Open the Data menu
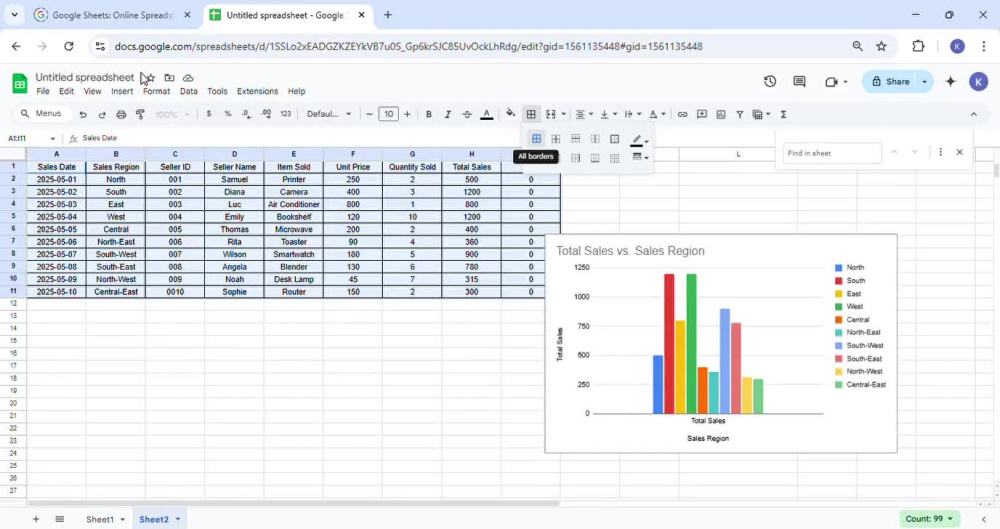The height and width of the screenshot is (529, 1000). tap(189, 91)
